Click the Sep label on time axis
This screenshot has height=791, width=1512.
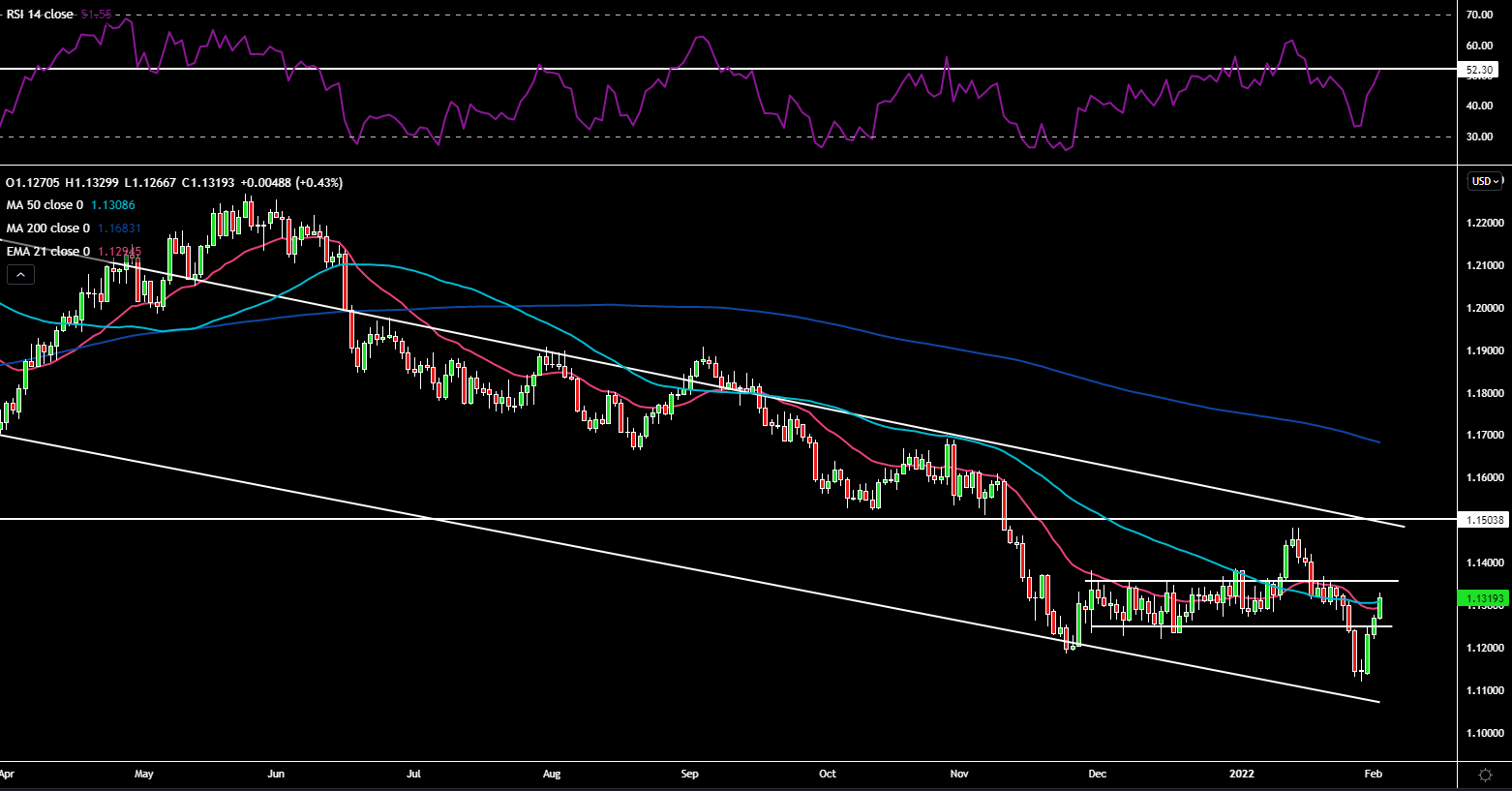[x=690, y=775]
